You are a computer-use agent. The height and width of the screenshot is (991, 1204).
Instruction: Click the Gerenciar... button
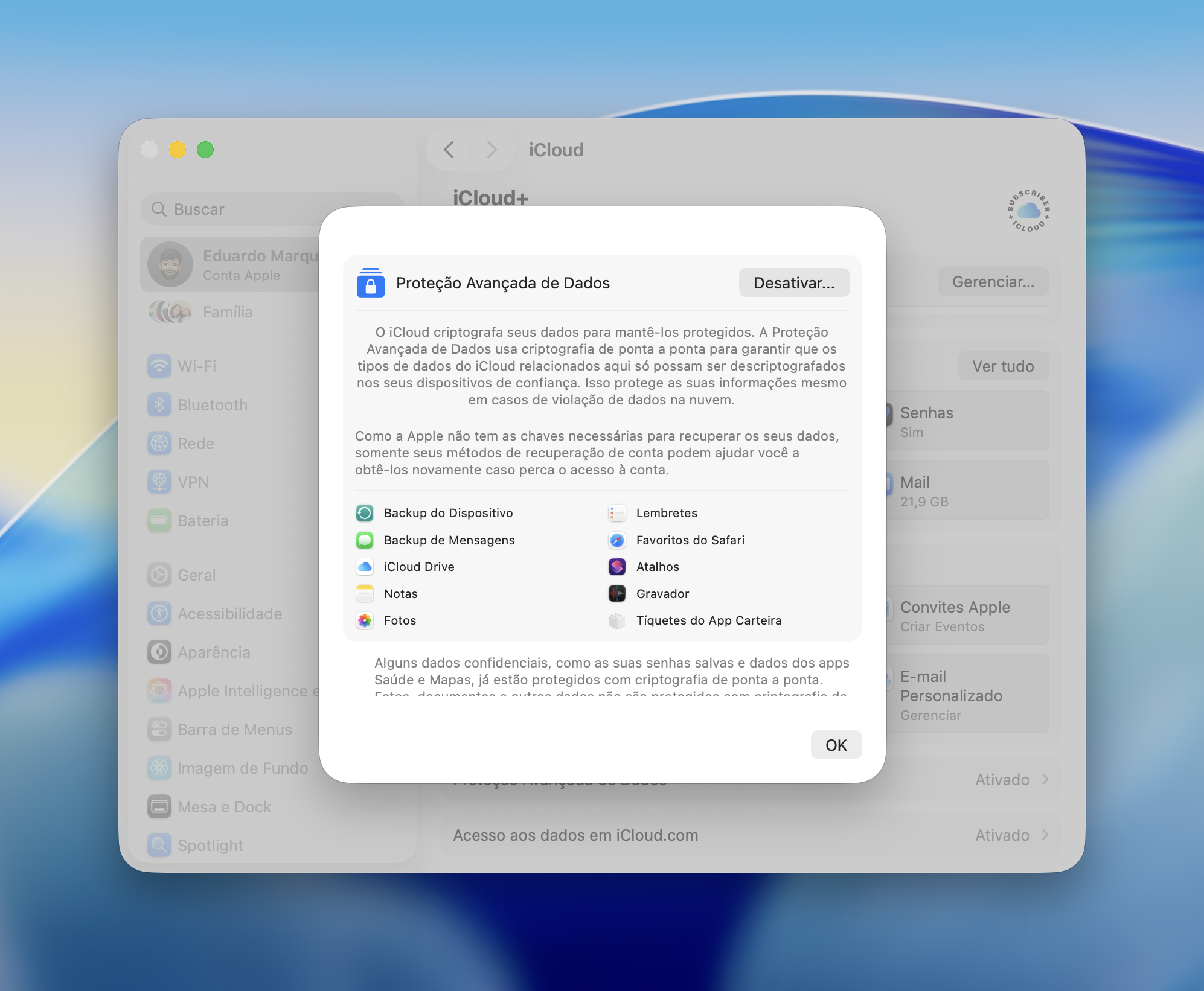[993, 282]
